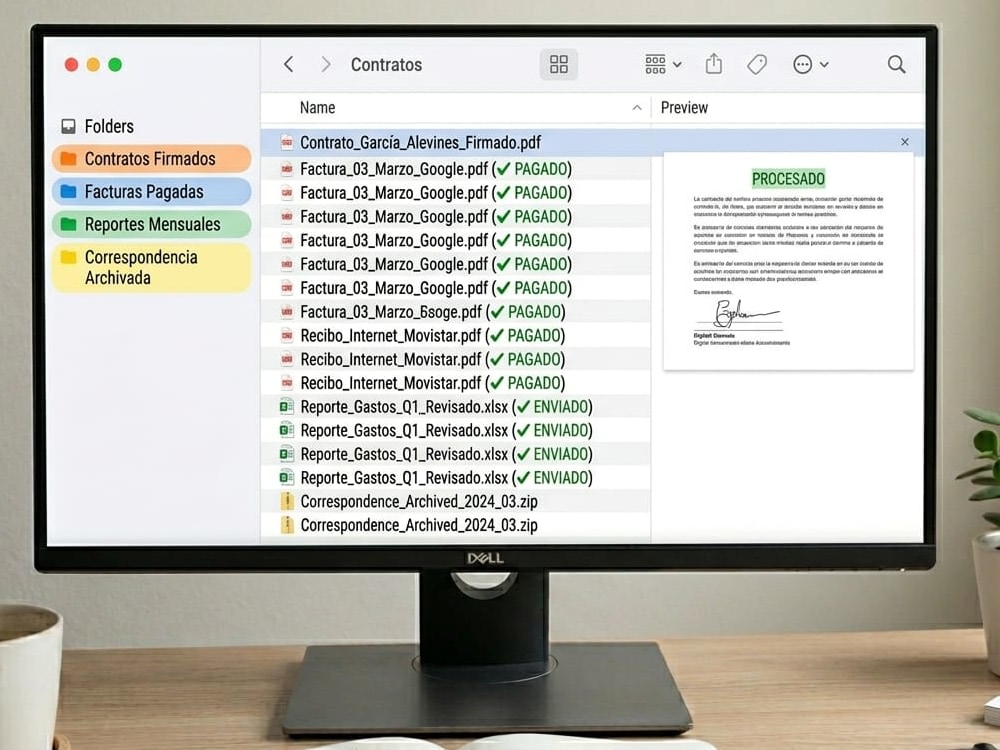Click the Share icon in toolbar
This screenshot has width=1000, height=750.
tap(714, 64)
